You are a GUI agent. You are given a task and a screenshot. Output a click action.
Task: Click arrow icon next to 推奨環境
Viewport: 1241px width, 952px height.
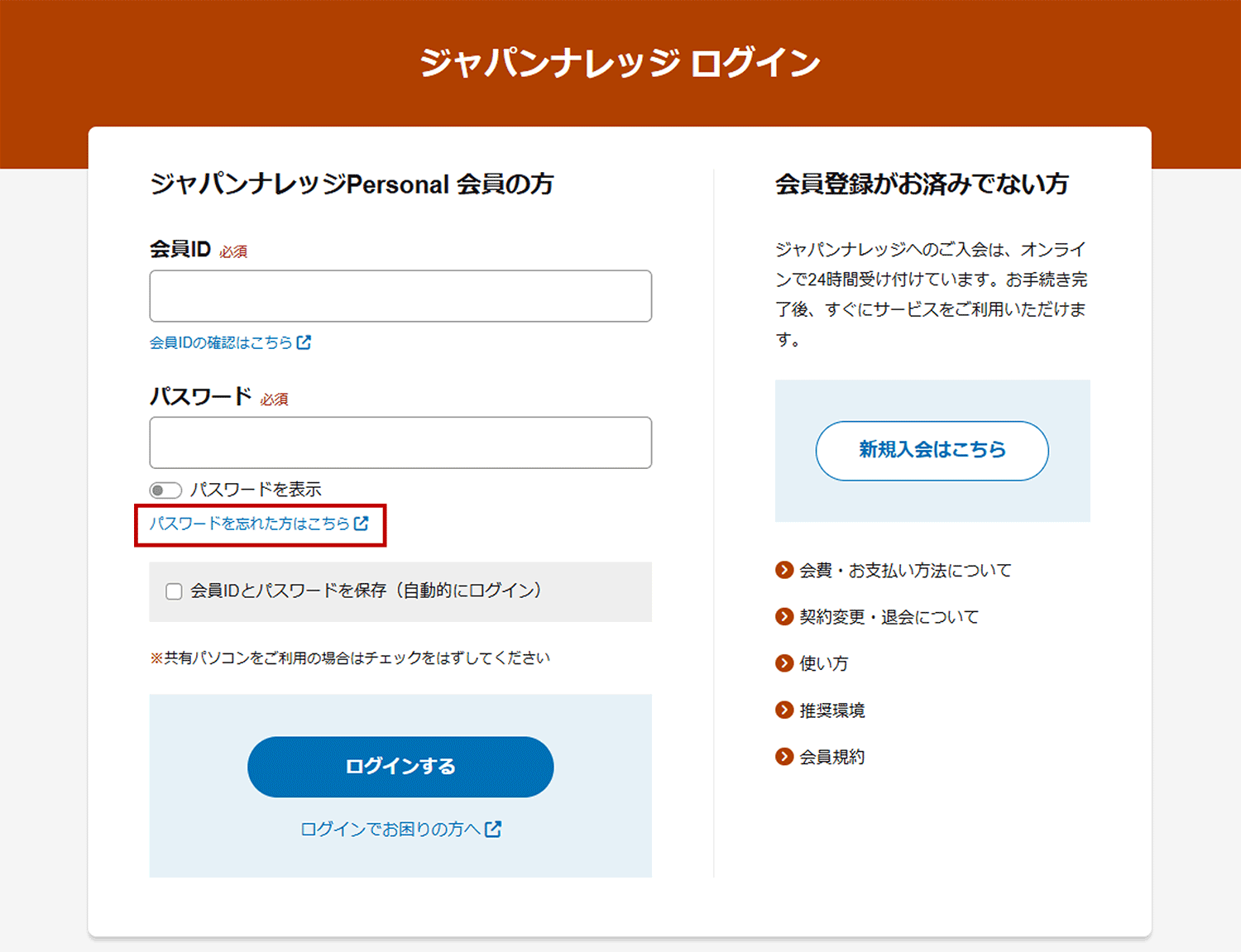click(784, 710)
